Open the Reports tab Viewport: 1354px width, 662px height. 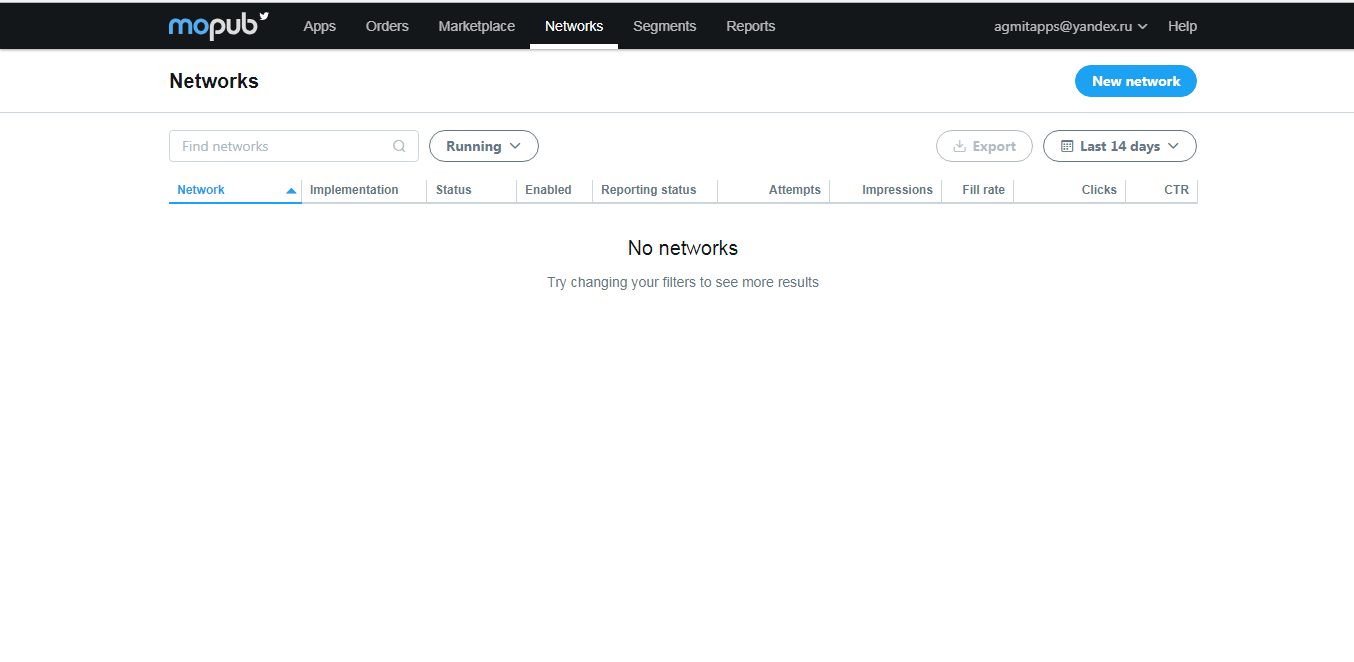point(751,26)
